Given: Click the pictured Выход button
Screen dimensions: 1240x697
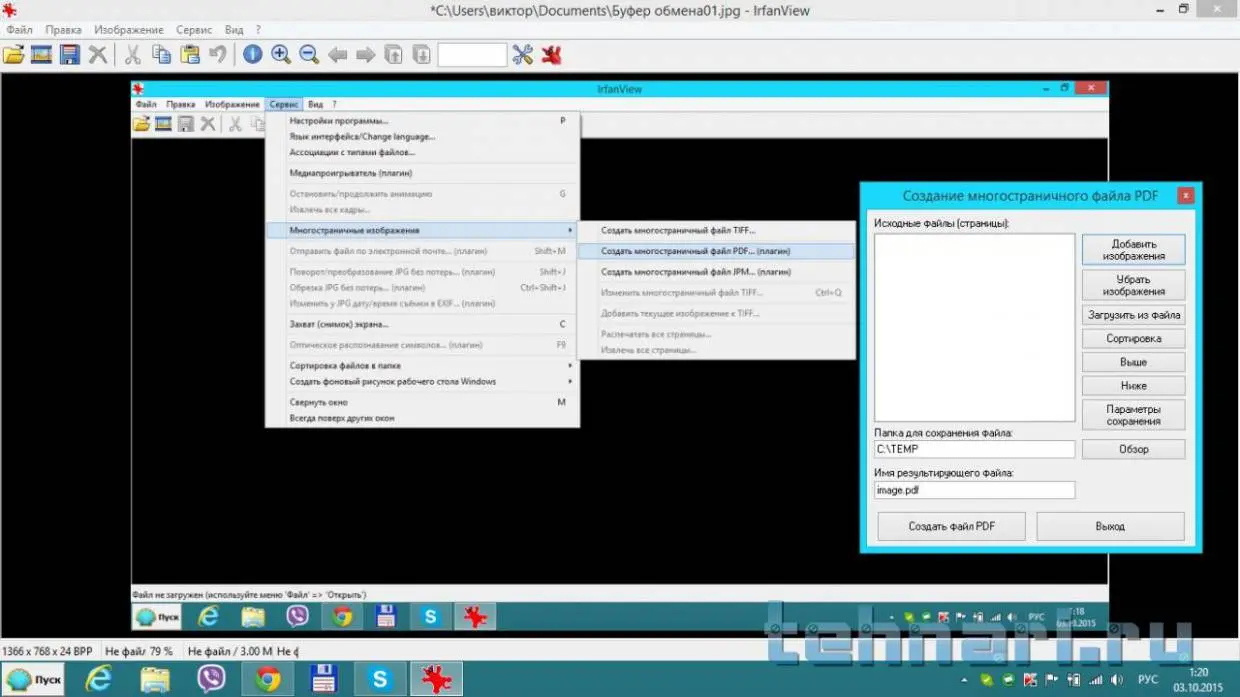Looking at the screenshot, I should 1110,526.
